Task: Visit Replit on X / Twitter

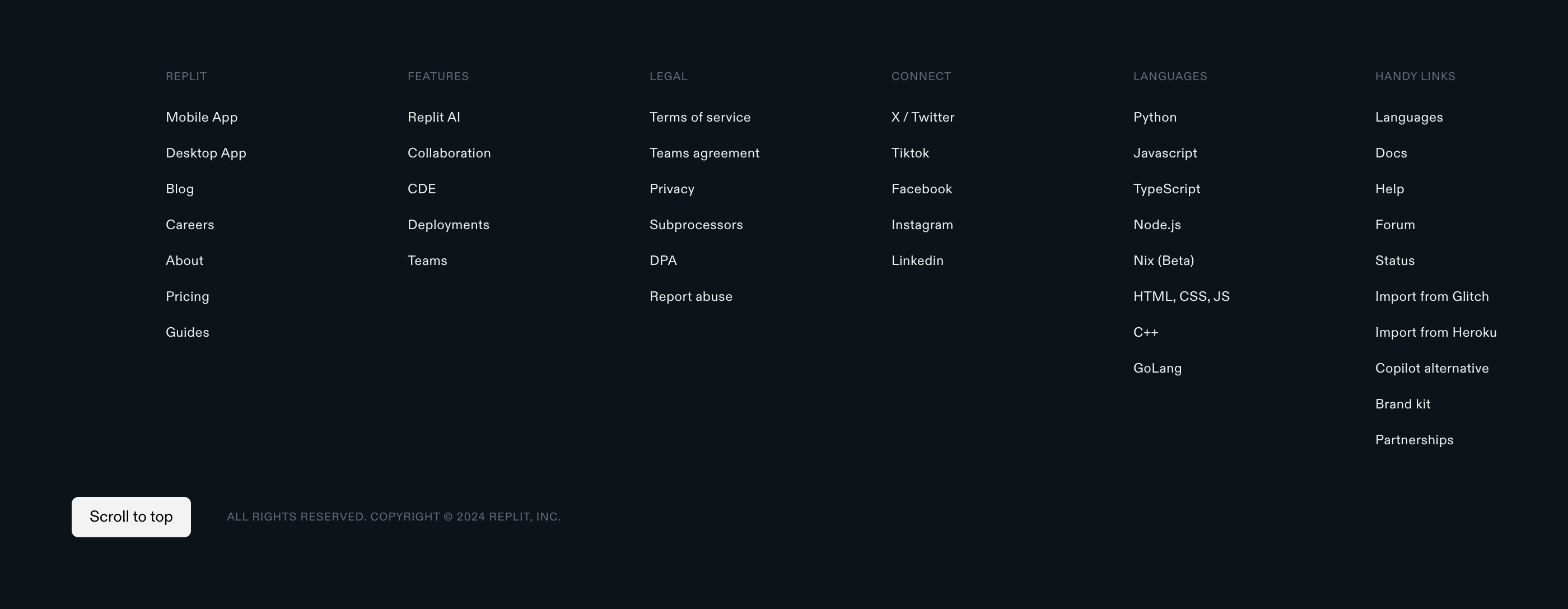Action: pyautogui.click(x=922, y=117)
